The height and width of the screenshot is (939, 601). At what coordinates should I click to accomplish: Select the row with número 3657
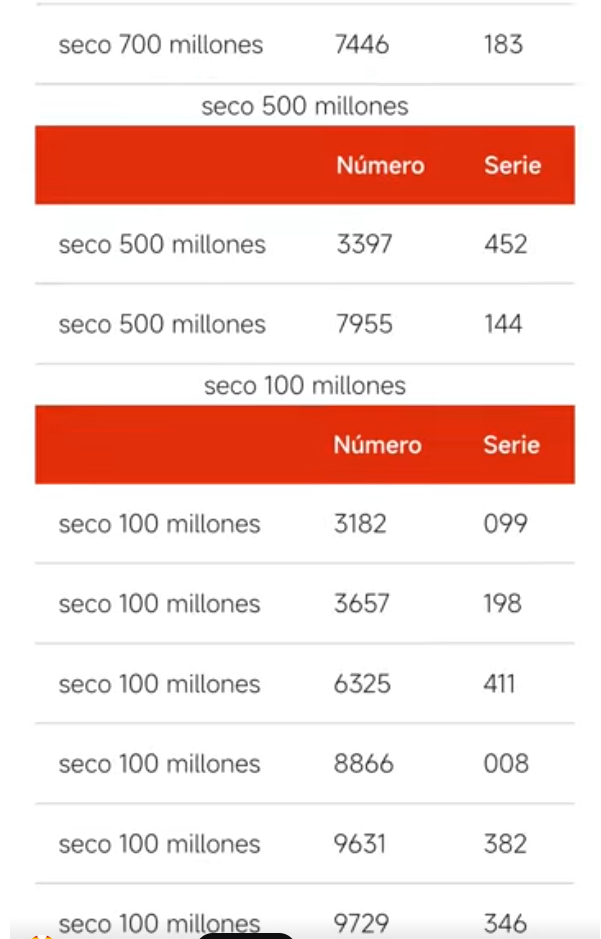(x=305, y=604)
